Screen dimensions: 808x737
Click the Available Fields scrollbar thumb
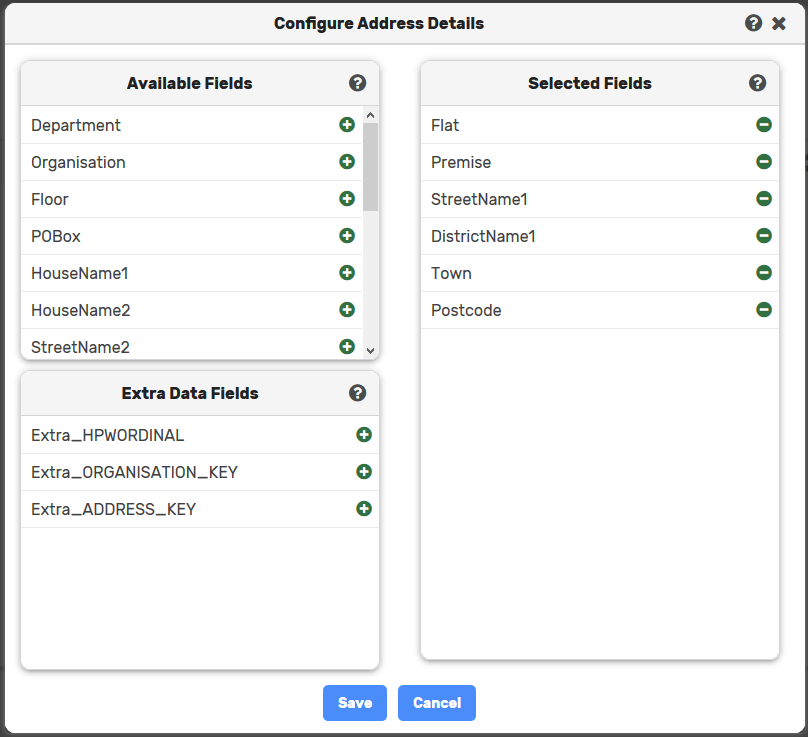point(370,166)
